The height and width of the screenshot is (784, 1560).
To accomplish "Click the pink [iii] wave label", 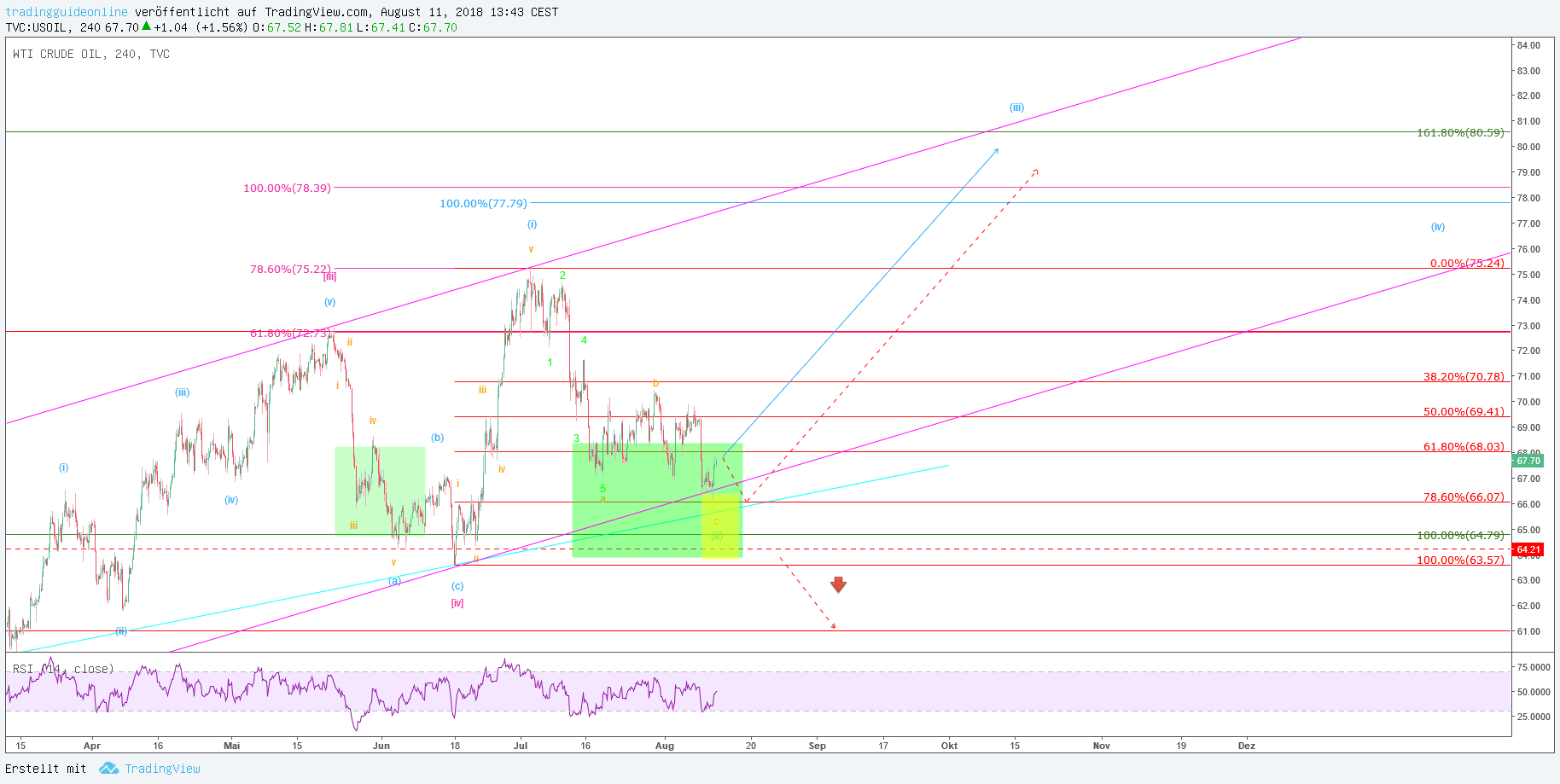I will pyautogui.click(x=329, y=276).
